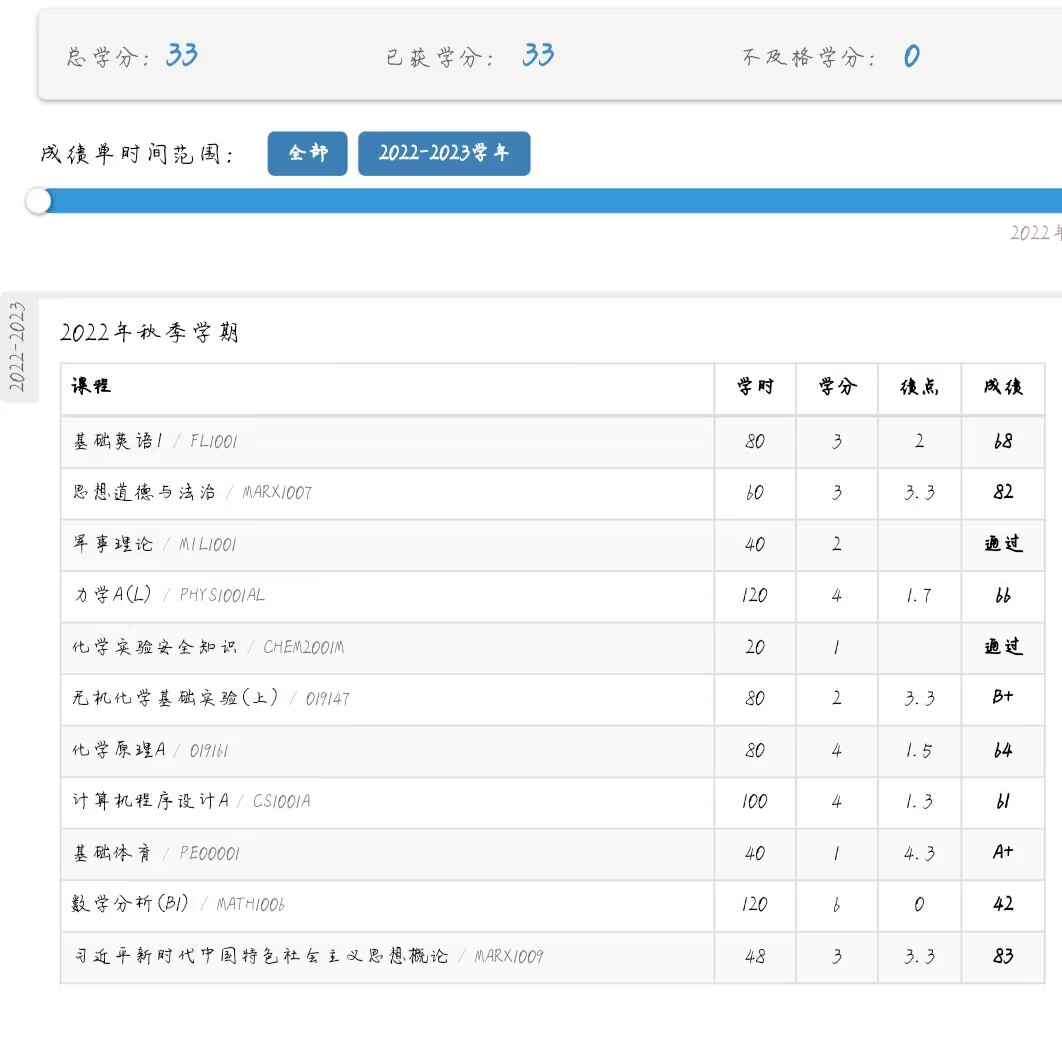Select the 2022-2023学年 button
Screen dimensions: 1062x1048
[x=444, y=154]
